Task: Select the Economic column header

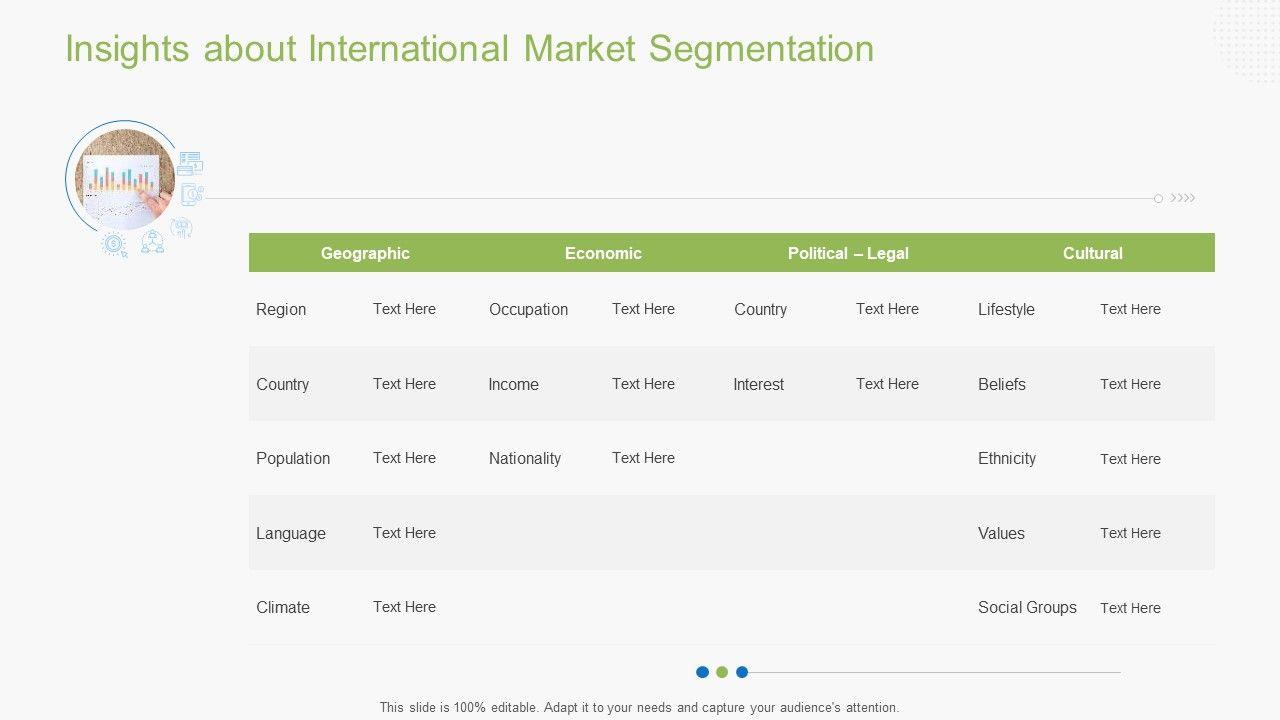Action: point(603,253)
